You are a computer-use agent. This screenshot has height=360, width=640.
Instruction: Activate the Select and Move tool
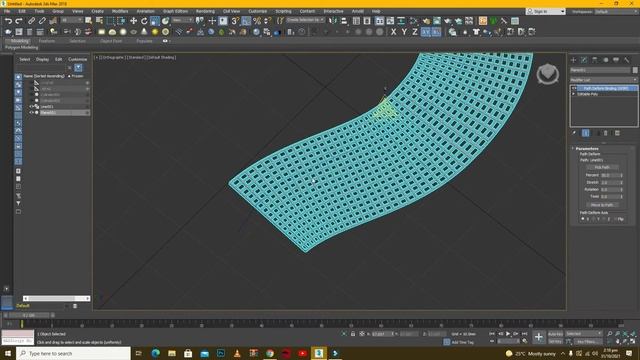133,21
